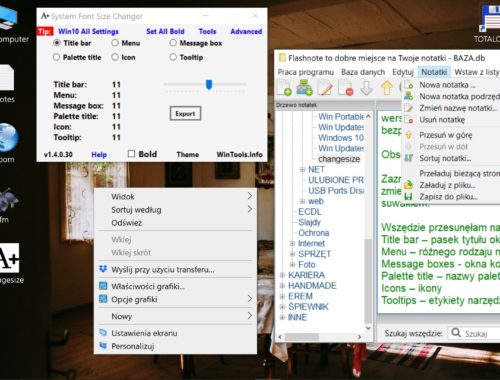500x380 pixels.
Task: Select the Menu radio button
Action: pos(115,43)
